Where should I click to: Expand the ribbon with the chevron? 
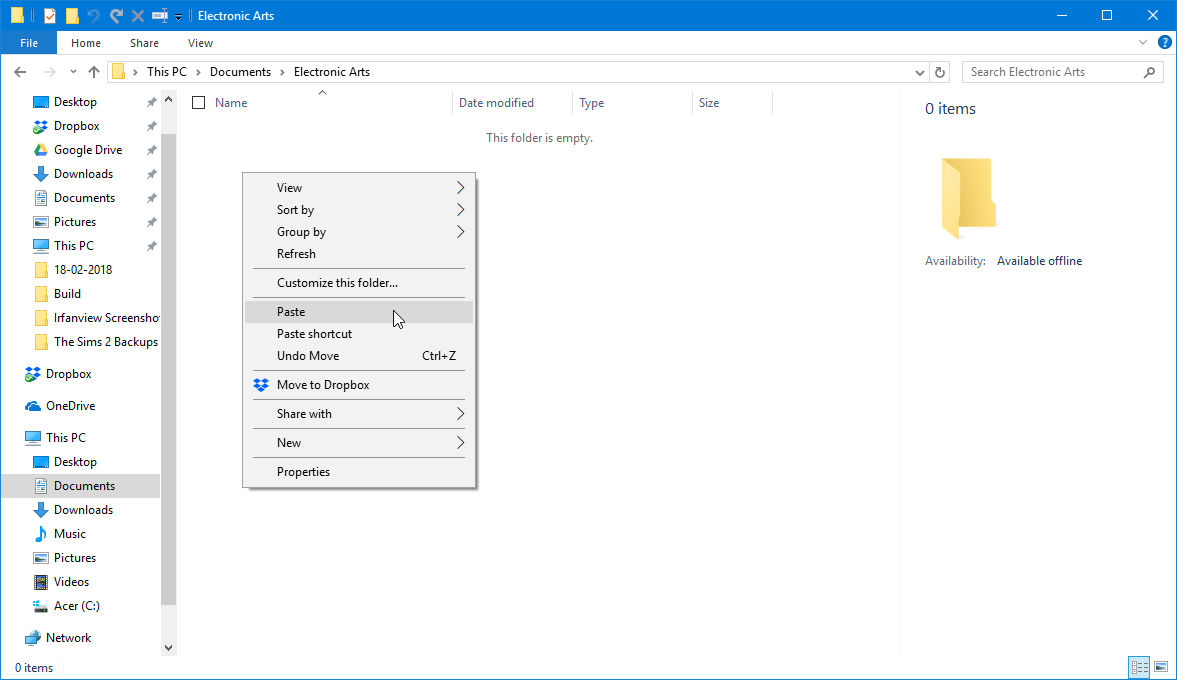pyautogui.click(x=1142, y=43)
